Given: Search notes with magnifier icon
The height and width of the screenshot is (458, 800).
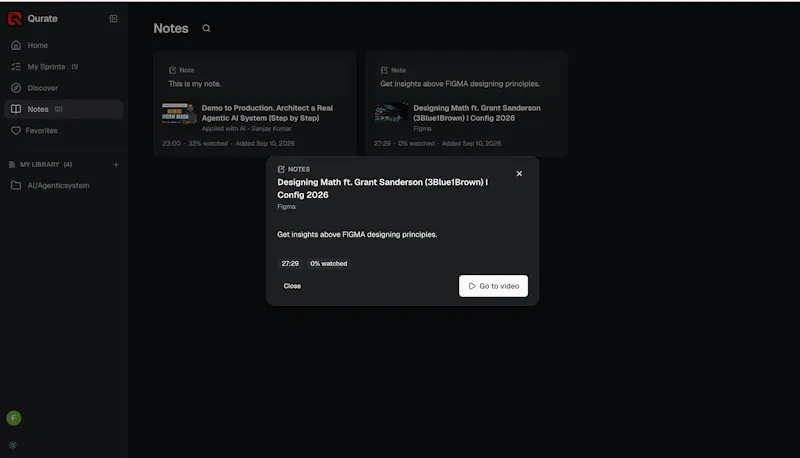Looking at the screenshot, I should coord(206,28).
